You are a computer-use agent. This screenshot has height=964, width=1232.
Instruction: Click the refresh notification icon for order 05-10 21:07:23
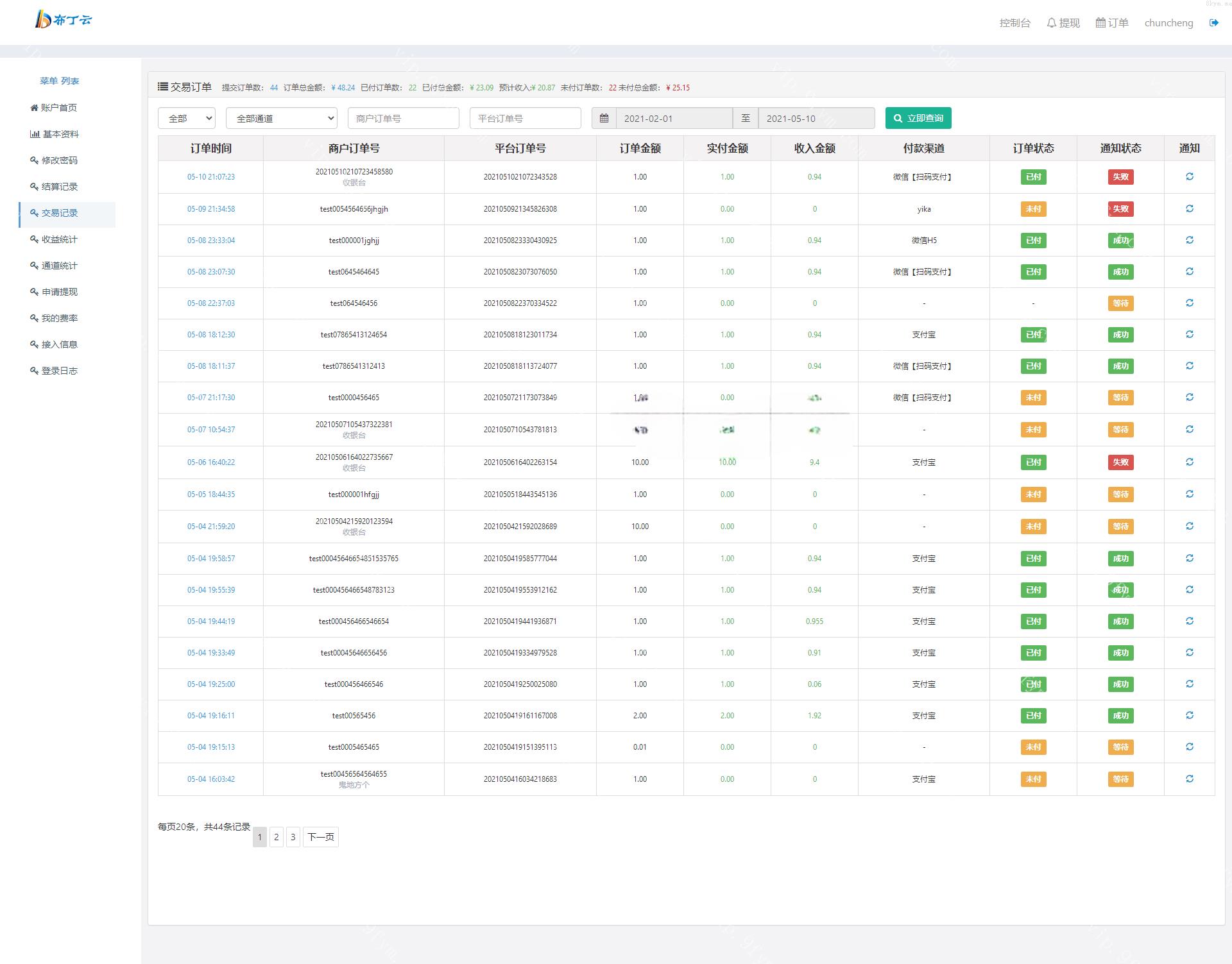1190,176
